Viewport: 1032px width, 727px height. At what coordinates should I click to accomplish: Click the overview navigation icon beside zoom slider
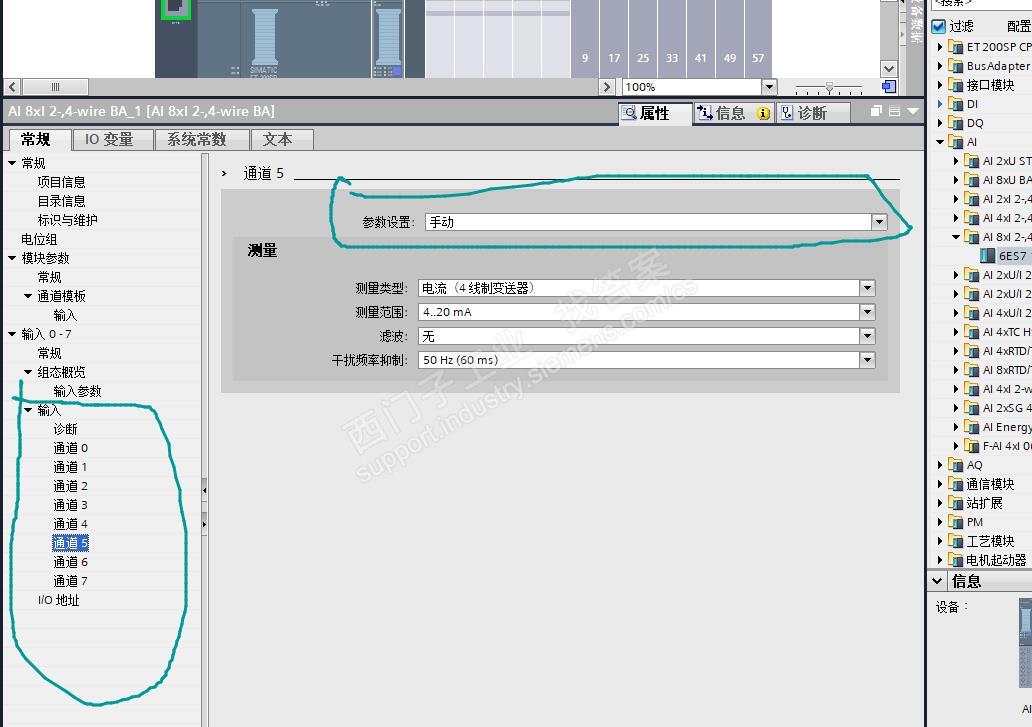889,87
